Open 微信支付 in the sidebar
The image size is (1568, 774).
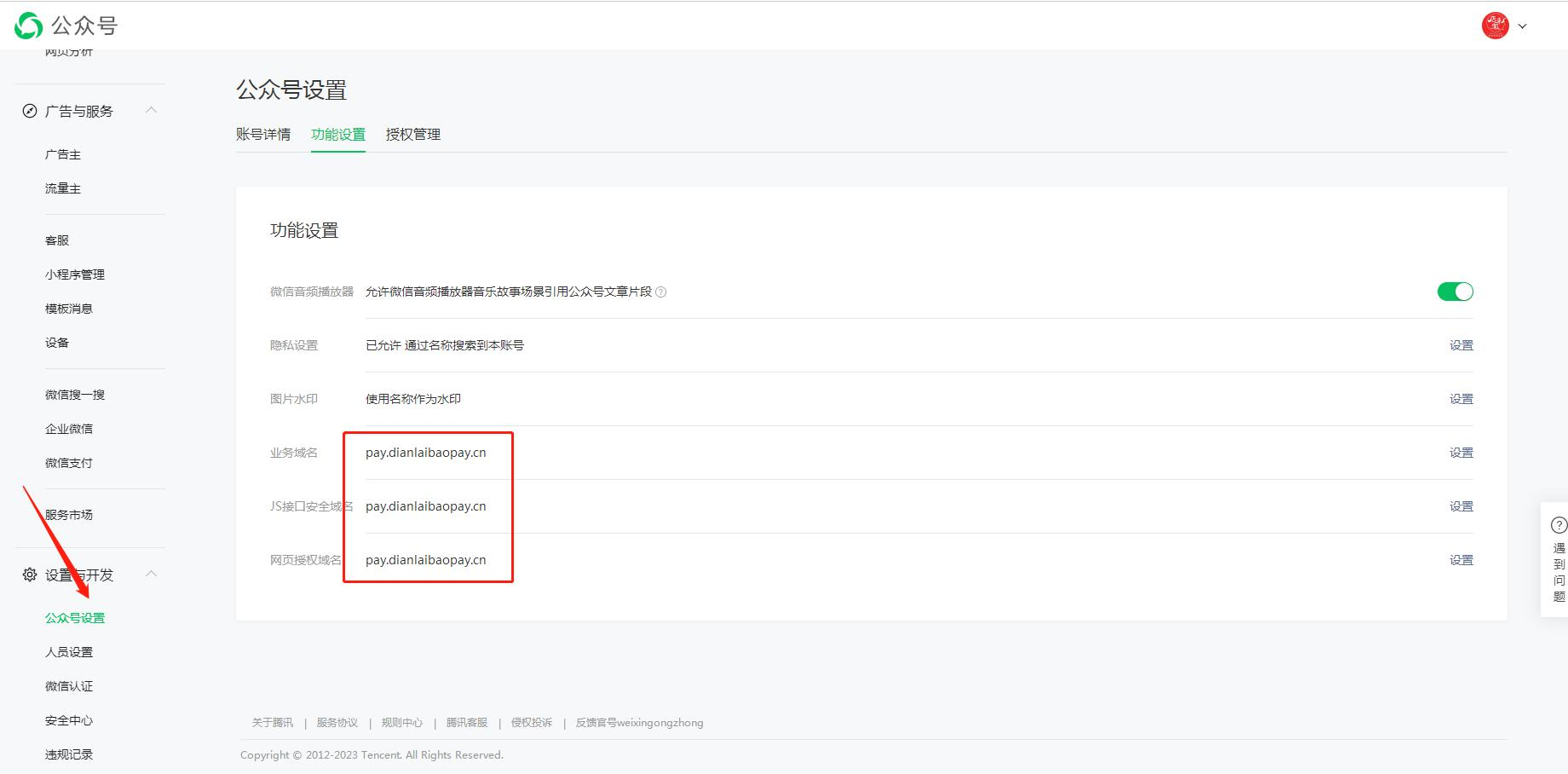coord(69,463)
